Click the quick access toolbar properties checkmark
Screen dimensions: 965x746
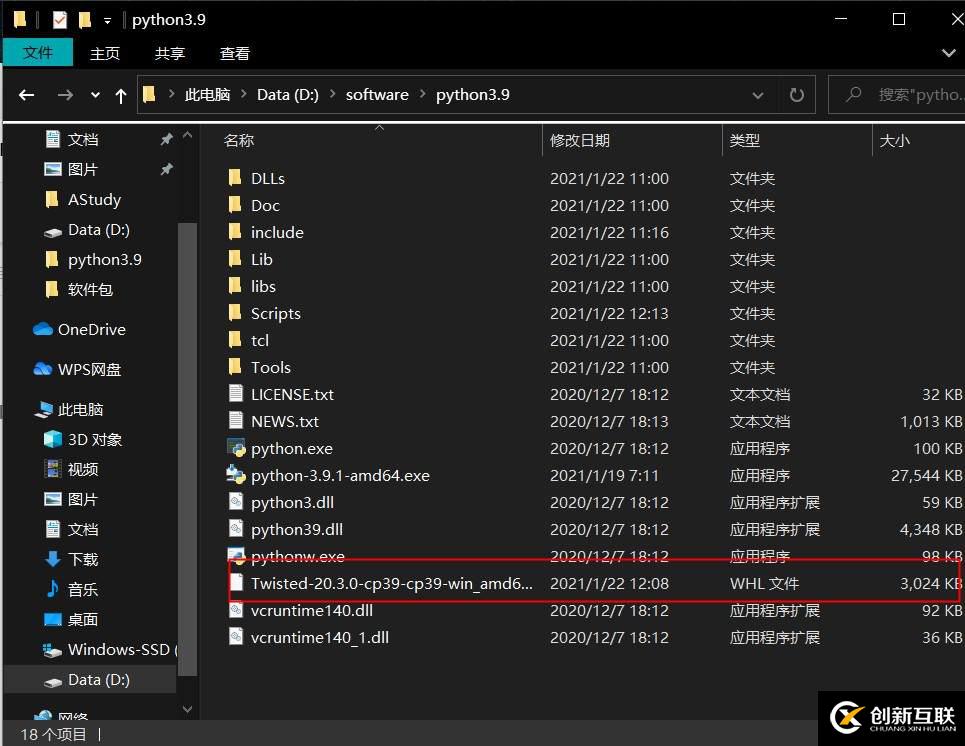pos(60,20)
